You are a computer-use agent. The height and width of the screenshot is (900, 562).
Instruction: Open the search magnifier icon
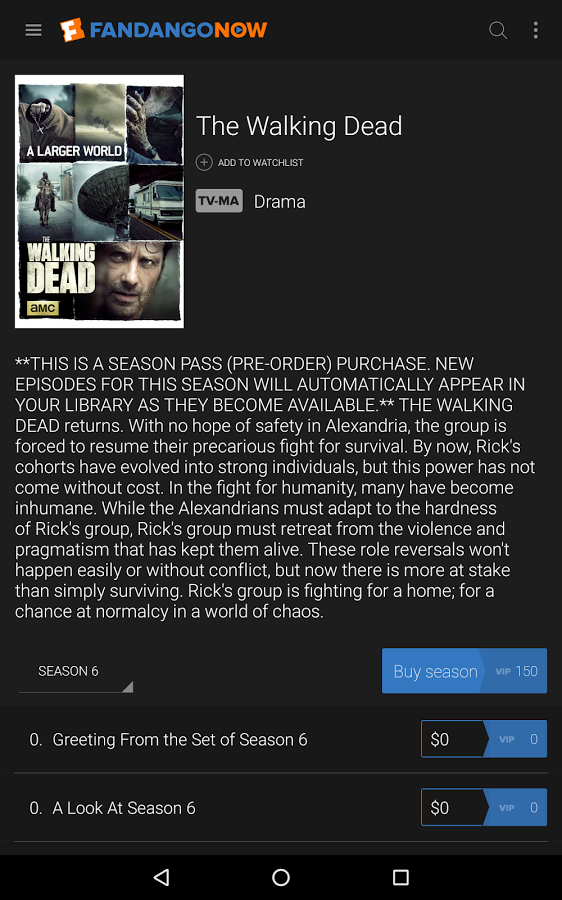[498, 30]
